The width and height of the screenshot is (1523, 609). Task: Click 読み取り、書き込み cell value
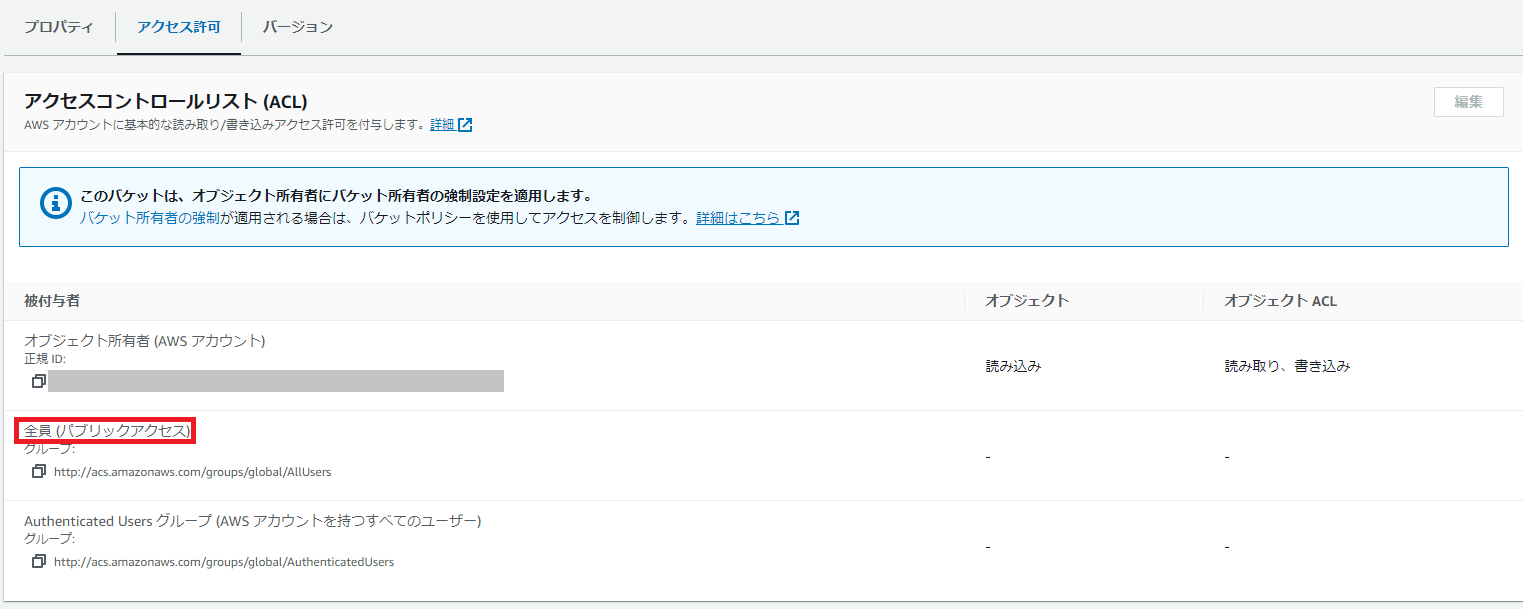[1288, 366]
